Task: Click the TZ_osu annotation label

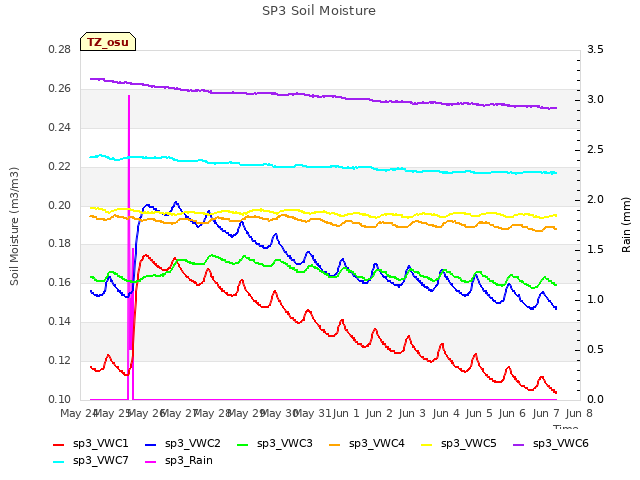Action: (108, 42)
